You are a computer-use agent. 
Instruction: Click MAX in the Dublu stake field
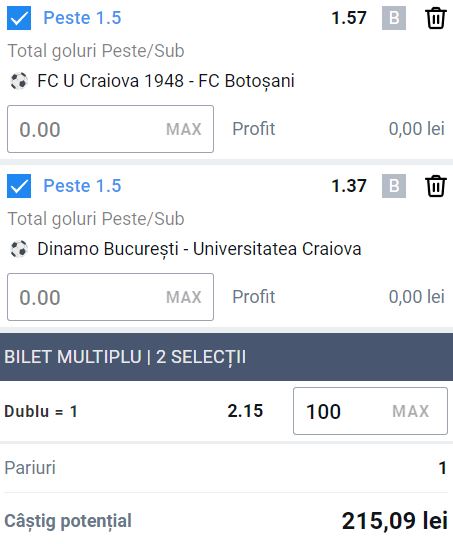pyautogui.click(x=411, y=411)
